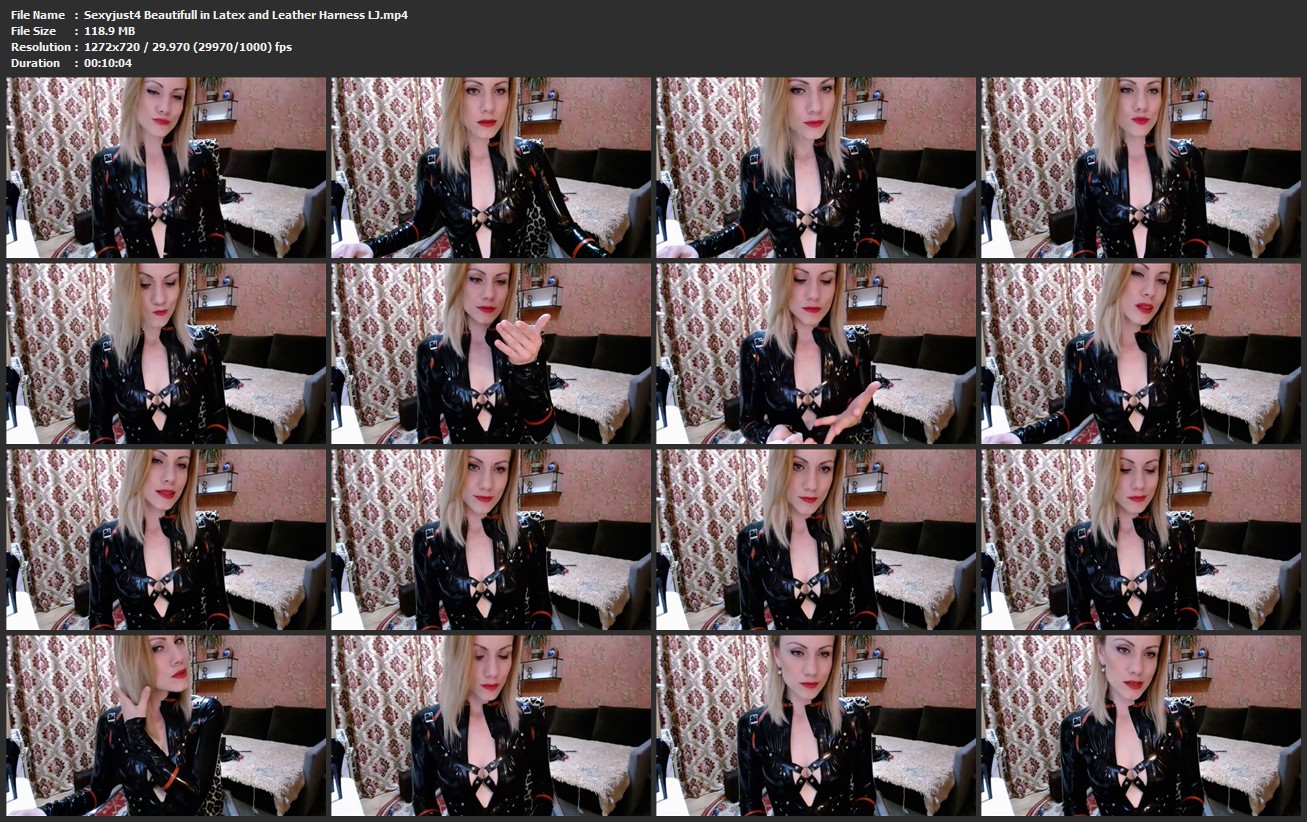The width and height of the screenshot is (1307, 822).
Task: Click the Resolution value 1272x720 / 29.970 fps
Action: 188,47
